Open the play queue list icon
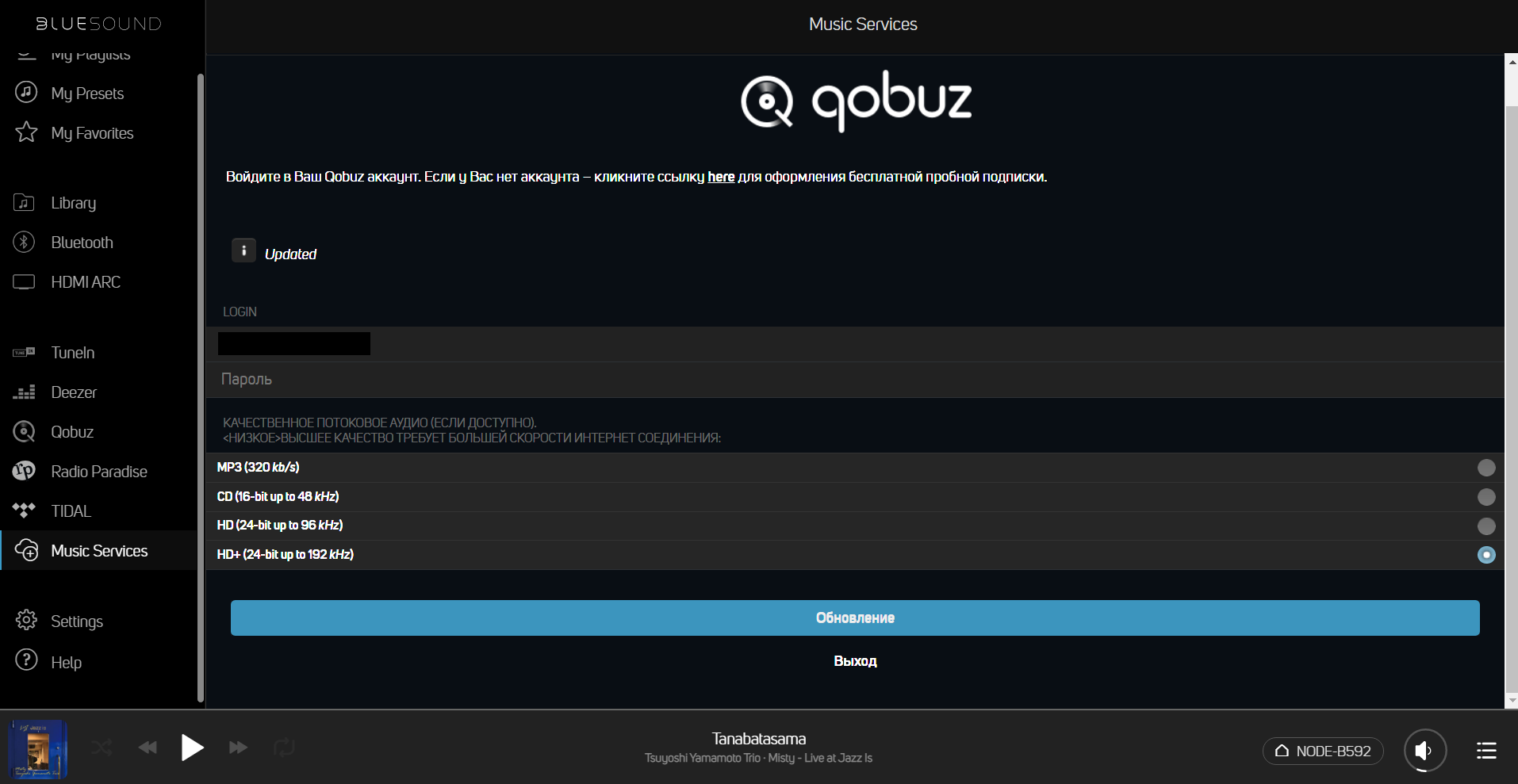The image size is (1518, 784). [1486, 750]
